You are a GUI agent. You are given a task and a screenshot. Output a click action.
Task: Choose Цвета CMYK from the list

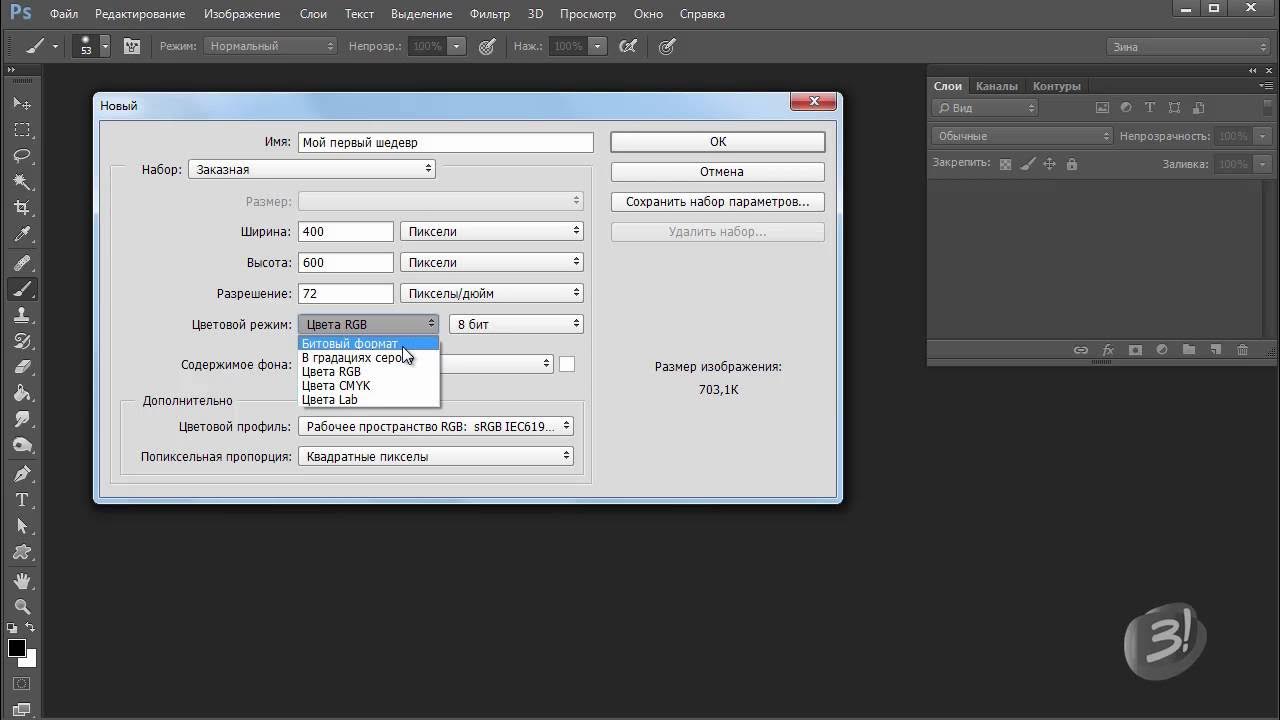(336, 386)
